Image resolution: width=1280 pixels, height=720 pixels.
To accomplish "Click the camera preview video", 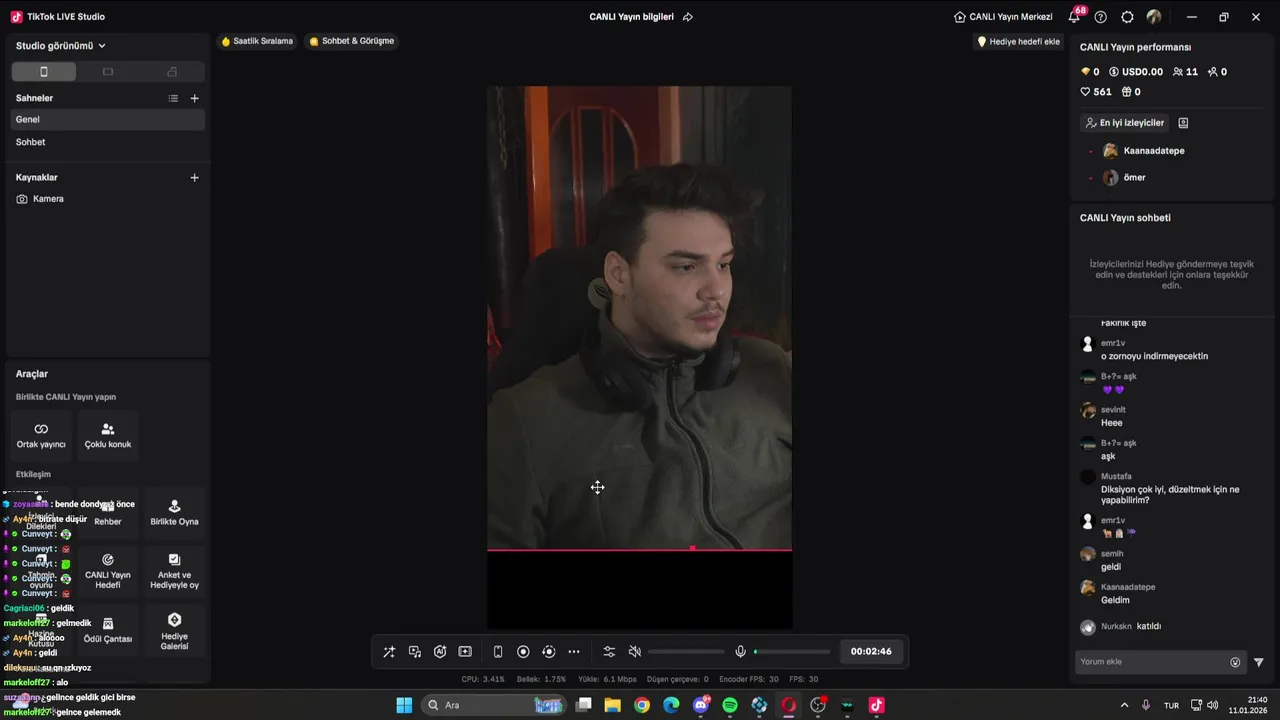I will tap(639, 318).
